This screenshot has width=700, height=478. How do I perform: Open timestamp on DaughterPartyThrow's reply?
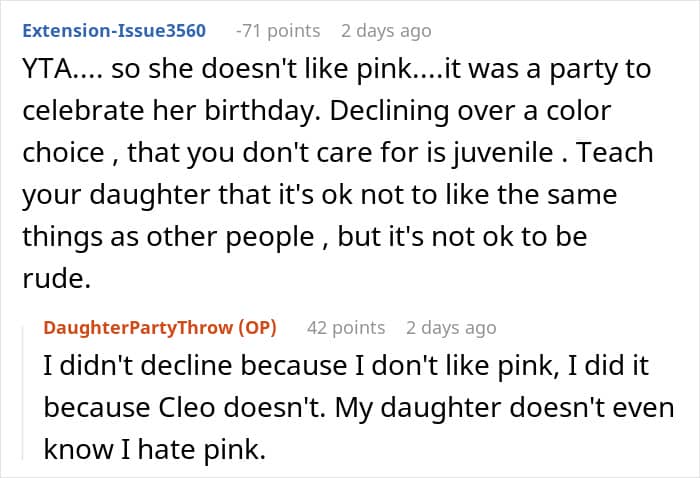[x=451, y=327]
